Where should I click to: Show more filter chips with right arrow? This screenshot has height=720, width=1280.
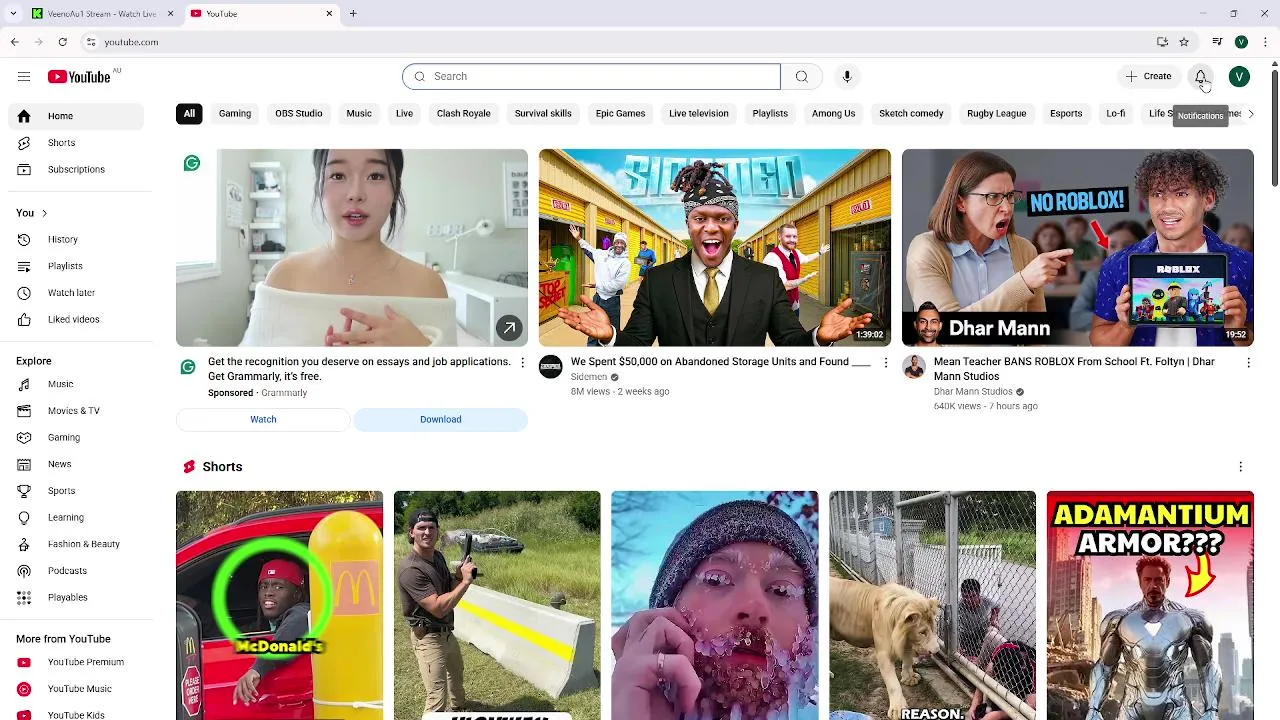pos(1250,114)
